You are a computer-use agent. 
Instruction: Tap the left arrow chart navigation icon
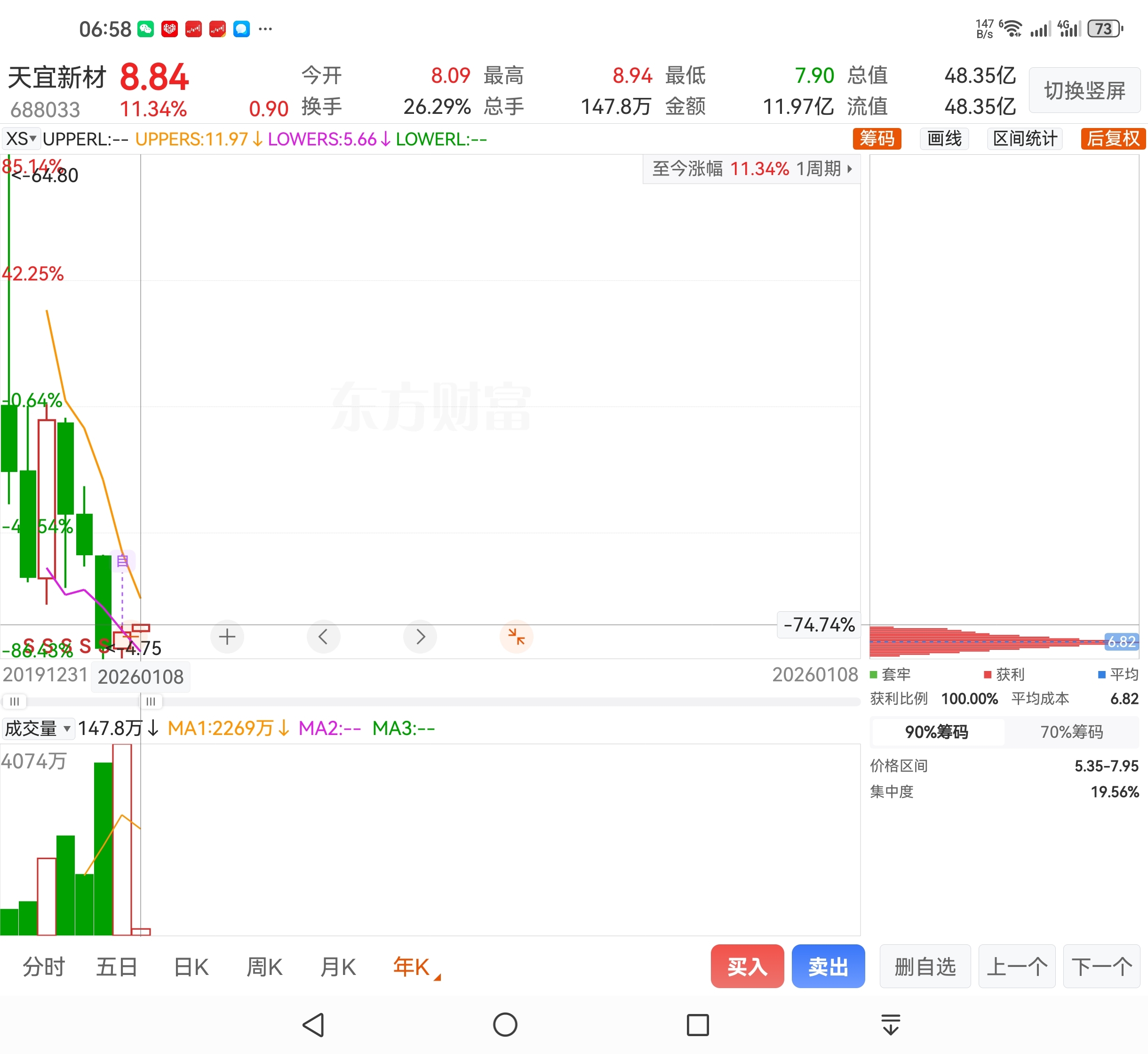(x=323, y=637)
